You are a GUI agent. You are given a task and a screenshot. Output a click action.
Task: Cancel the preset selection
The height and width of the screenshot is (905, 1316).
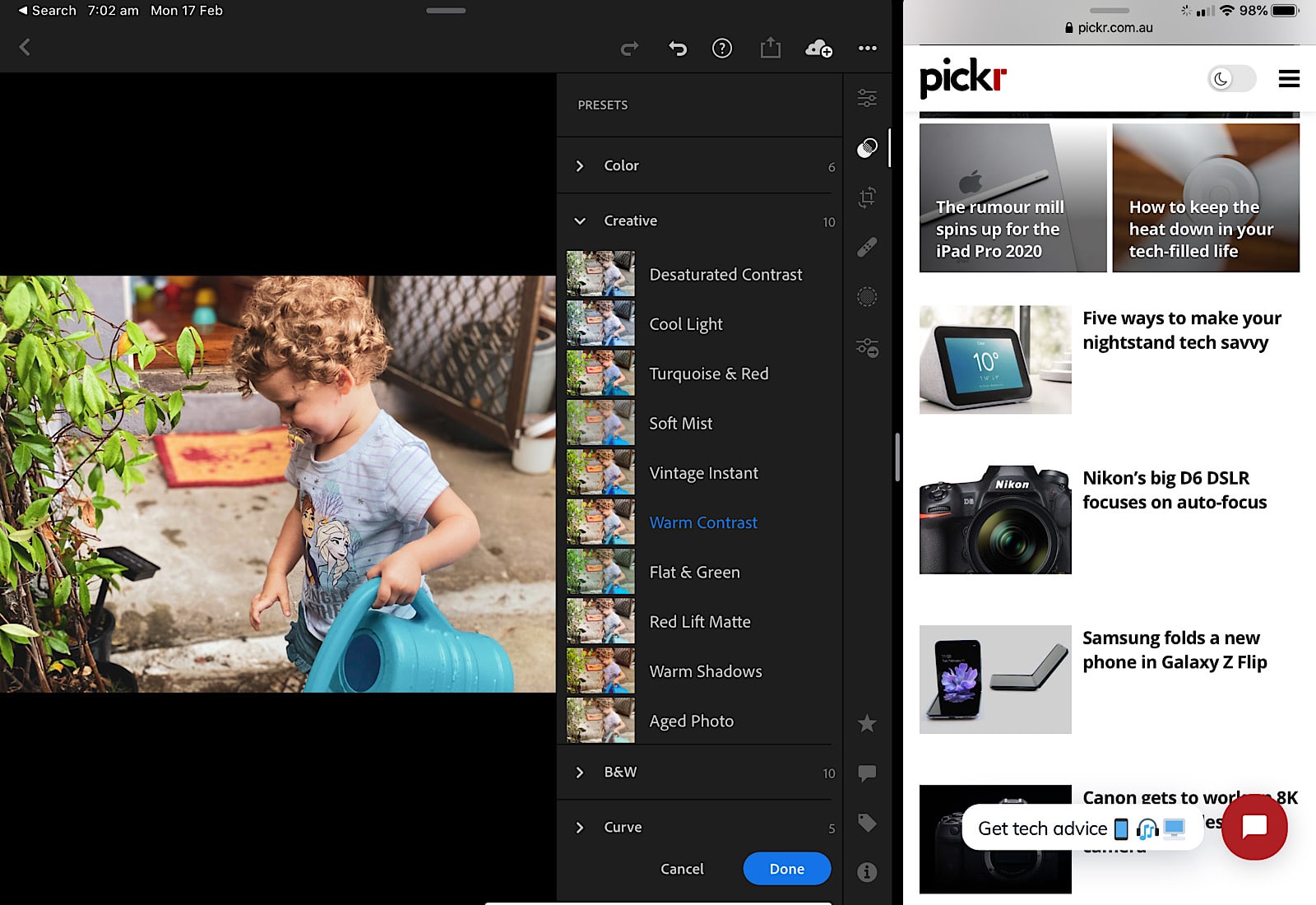(682, 869)
